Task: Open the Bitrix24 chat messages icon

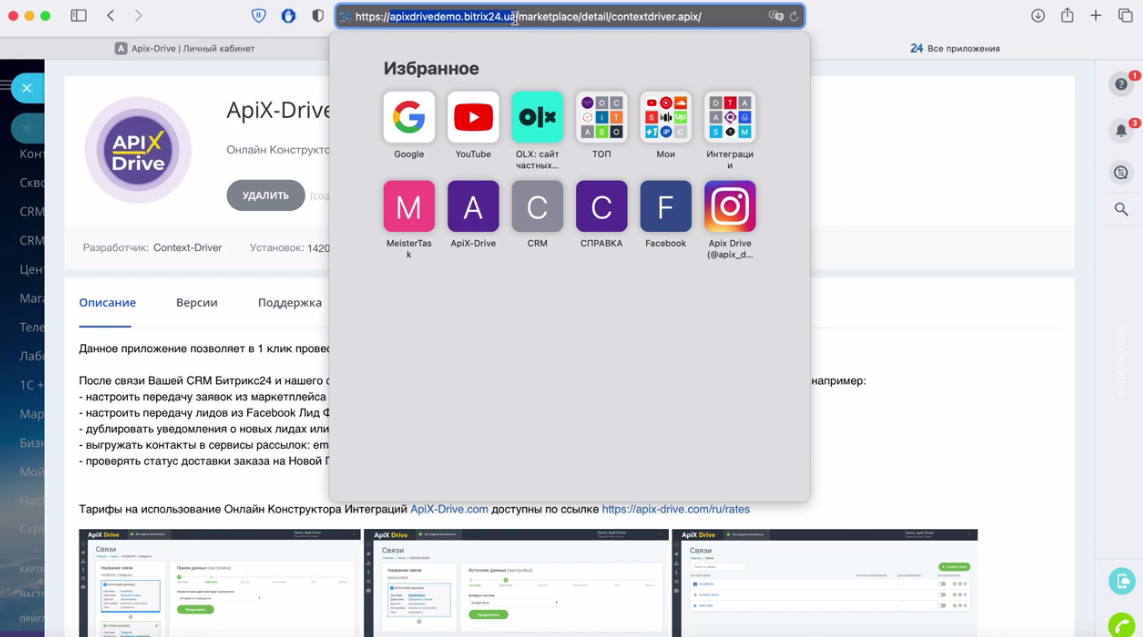Action: coord(1121,173)
